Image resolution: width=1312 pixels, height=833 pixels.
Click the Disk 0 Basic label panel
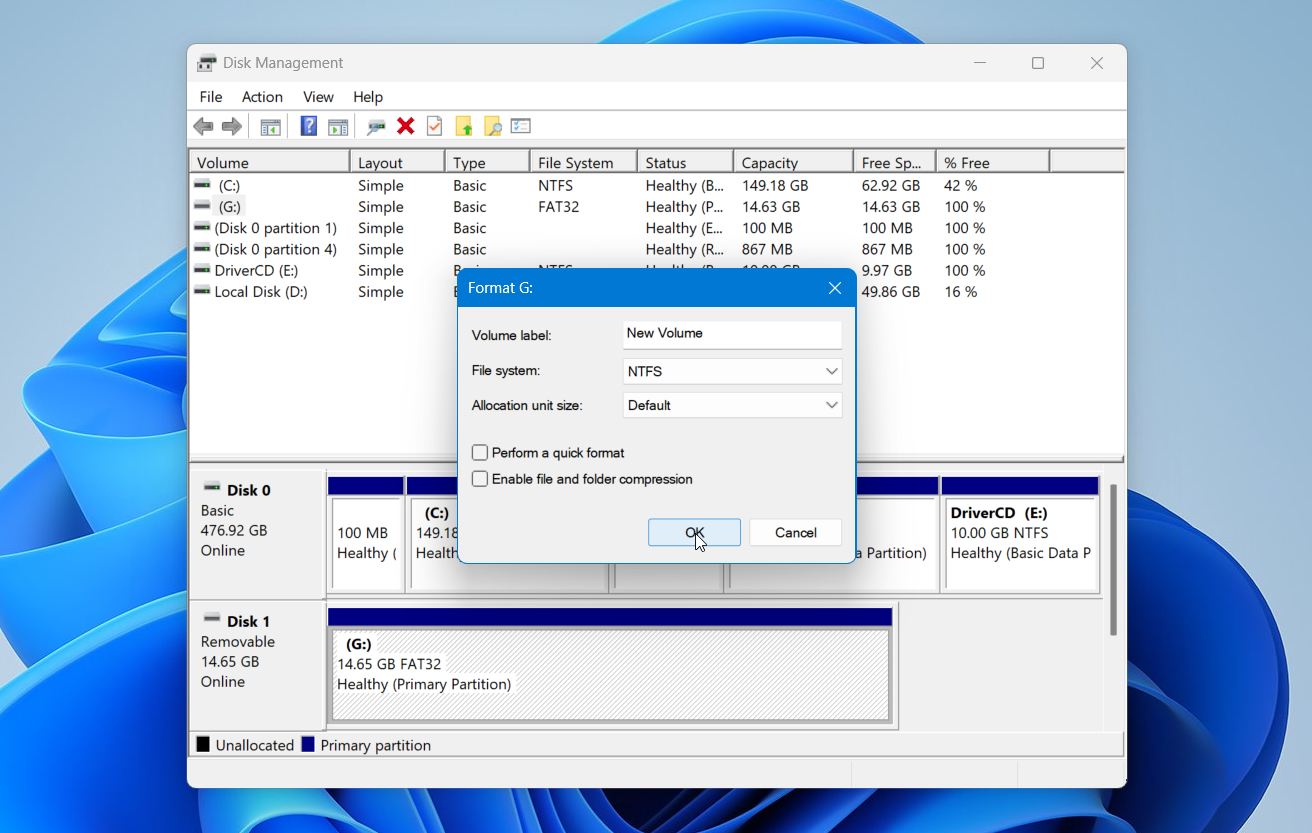coord(257,534)
